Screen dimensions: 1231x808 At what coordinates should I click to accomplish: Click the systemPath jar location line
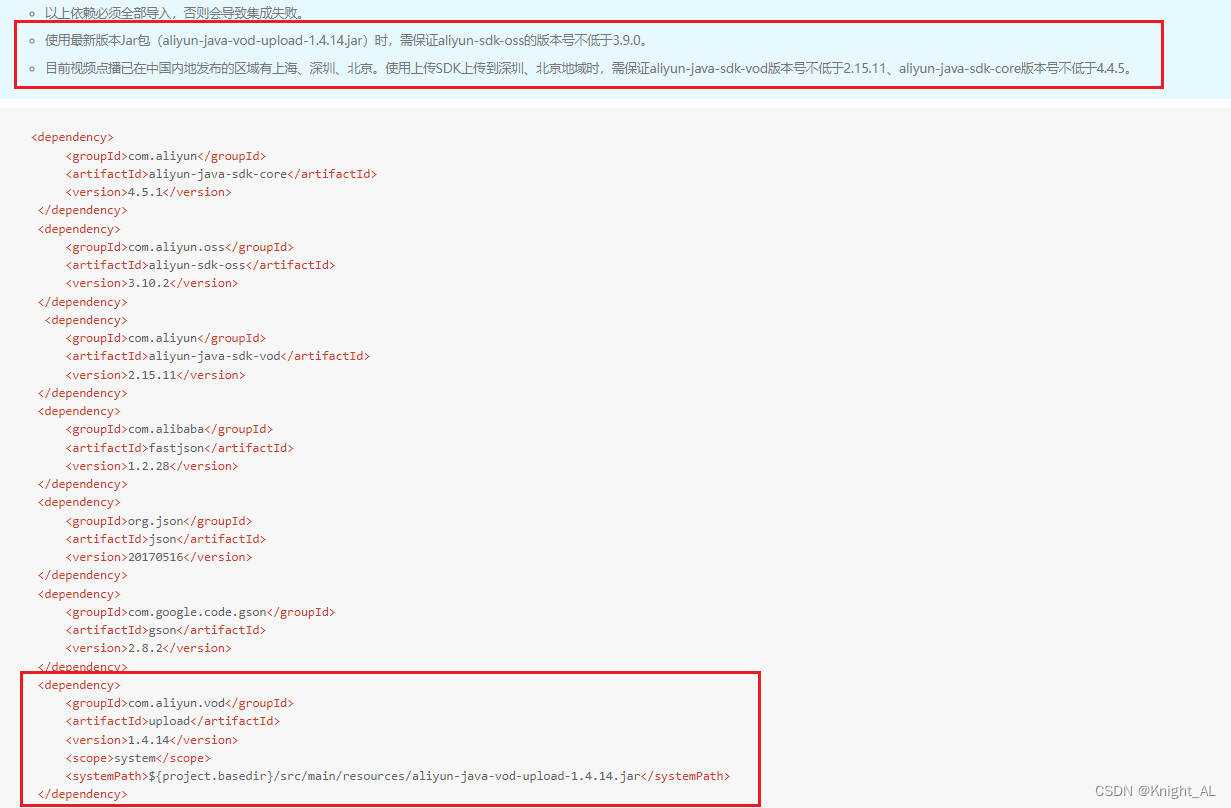[x=398, y=776]
